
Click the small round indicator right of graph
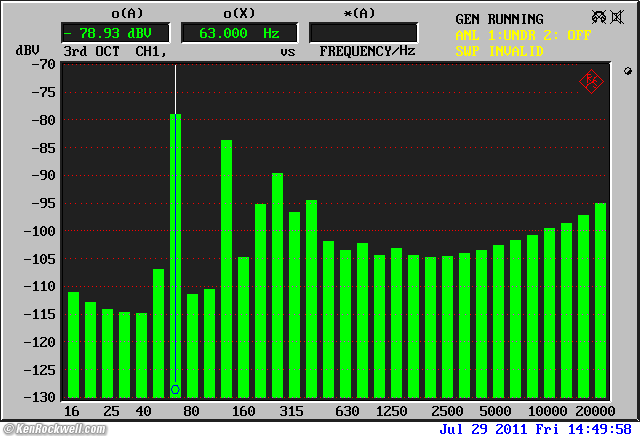point(627,72)
